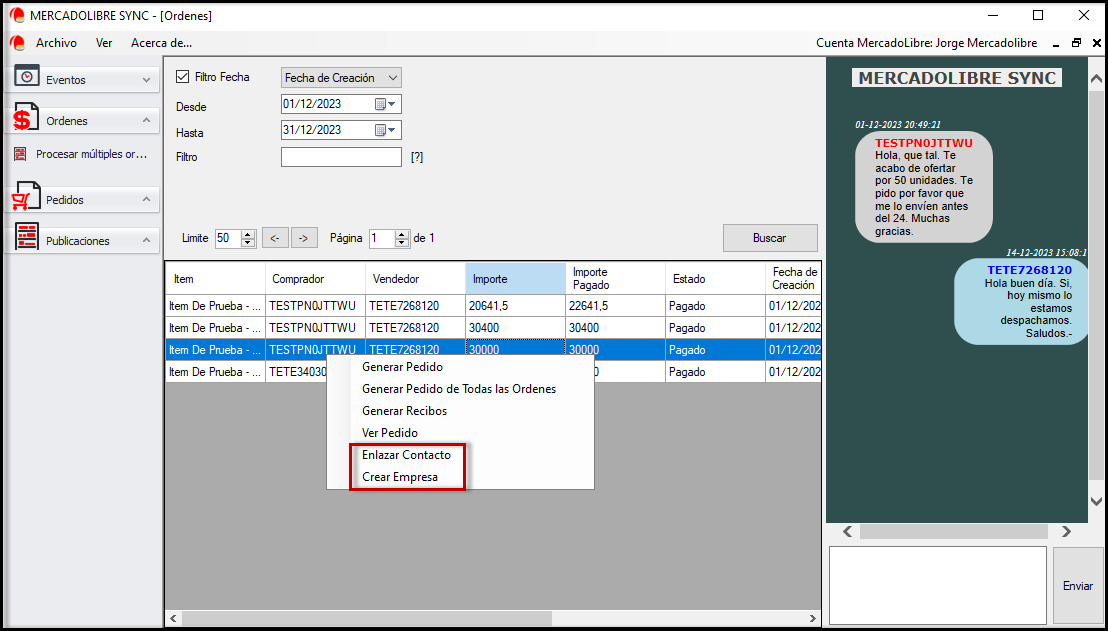Choose Ver Pedido context menu entry
The width and height of the screenshot is (1108, 631).
tap(460, 432)
